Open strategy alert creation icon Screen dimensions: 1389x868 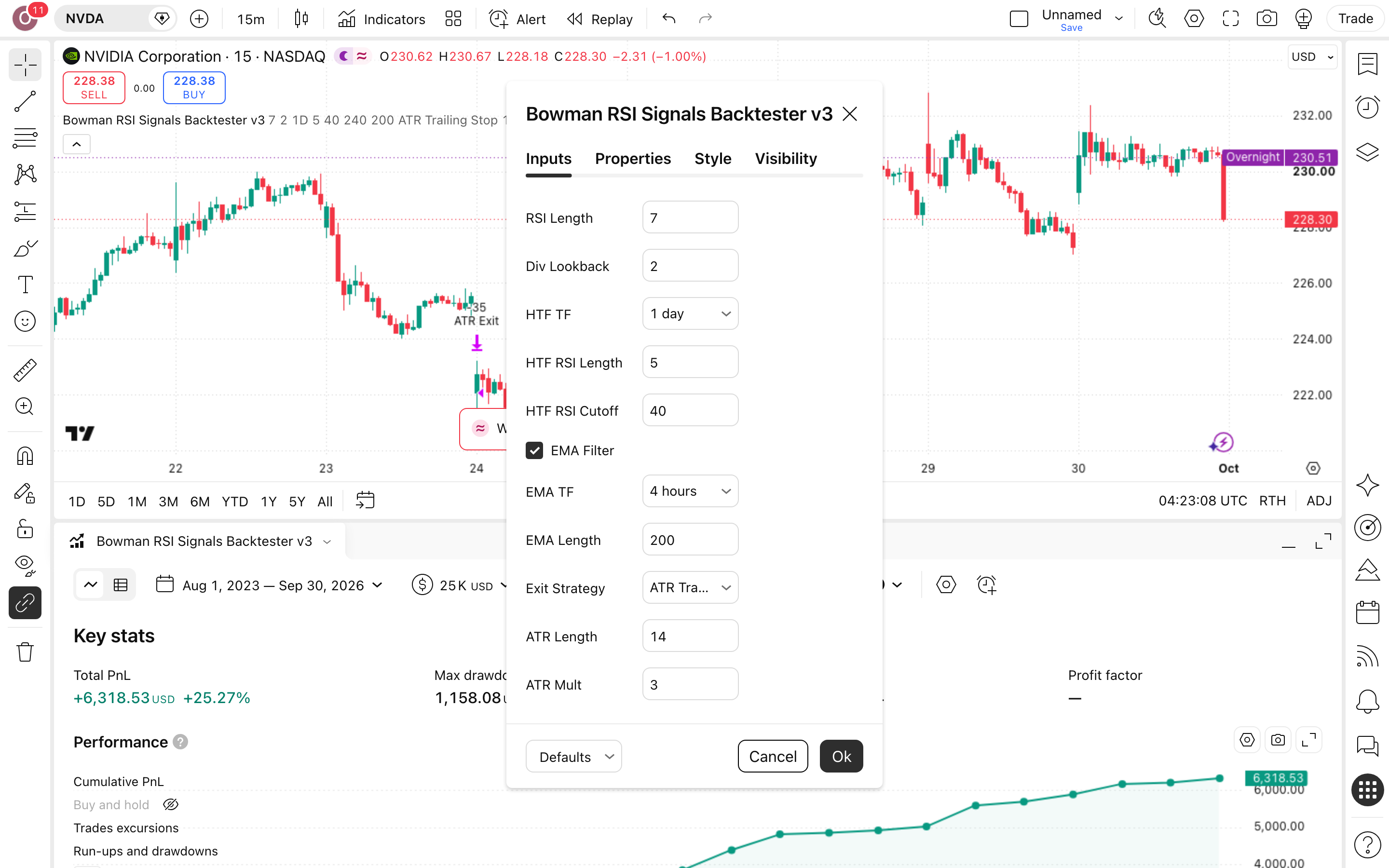[x=986, y=585]
